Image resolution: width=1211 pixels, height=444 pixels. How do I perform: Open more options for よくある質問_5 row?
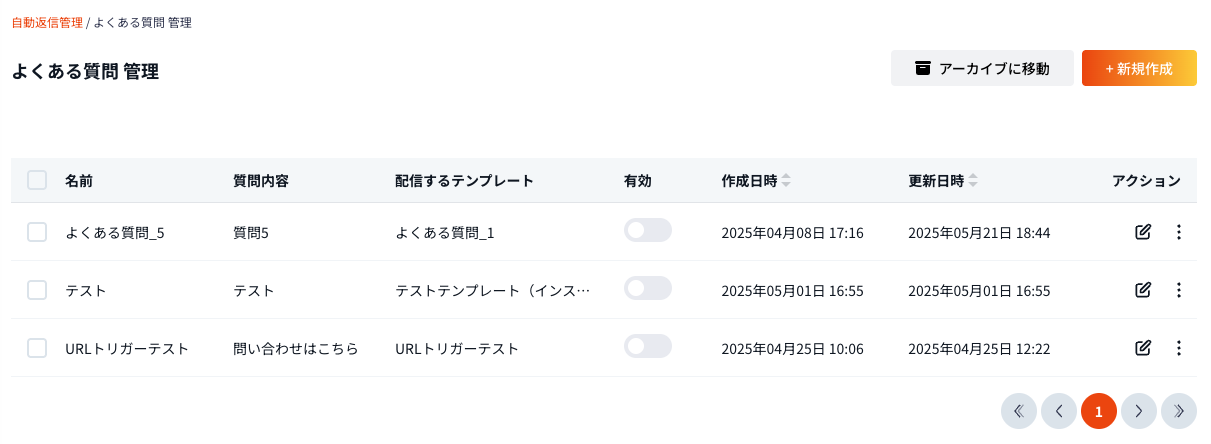point(1178,232)
